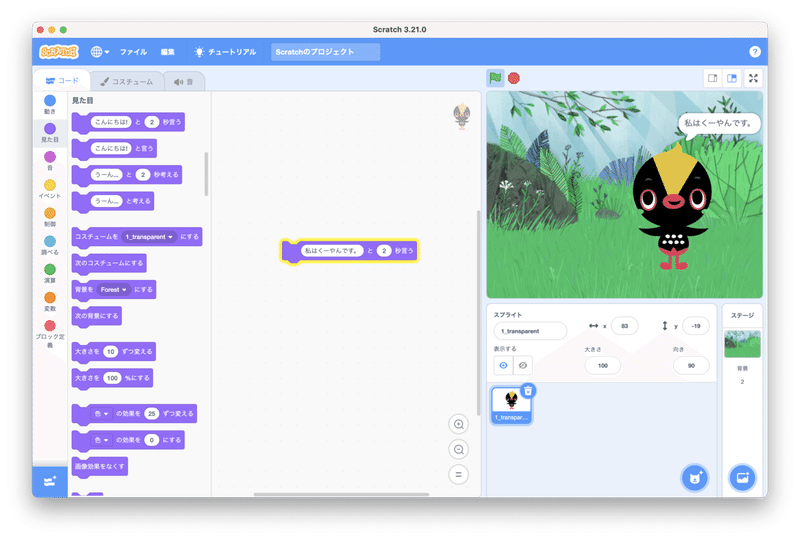Screen dimensions: 800x540
Task: Select the 1_transparent sprite thumbnail
Action: pos(512,405)
